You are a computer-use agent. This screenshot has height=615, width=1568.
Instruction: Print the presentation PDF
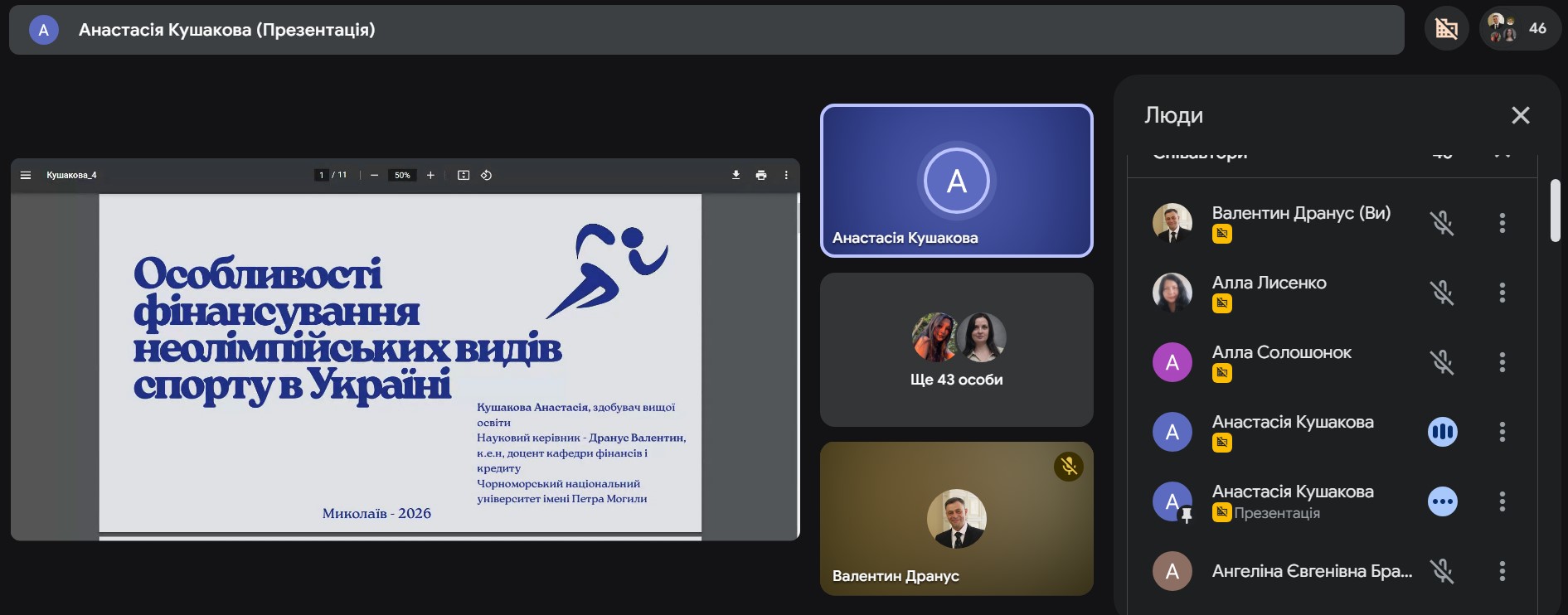[761, 175]
